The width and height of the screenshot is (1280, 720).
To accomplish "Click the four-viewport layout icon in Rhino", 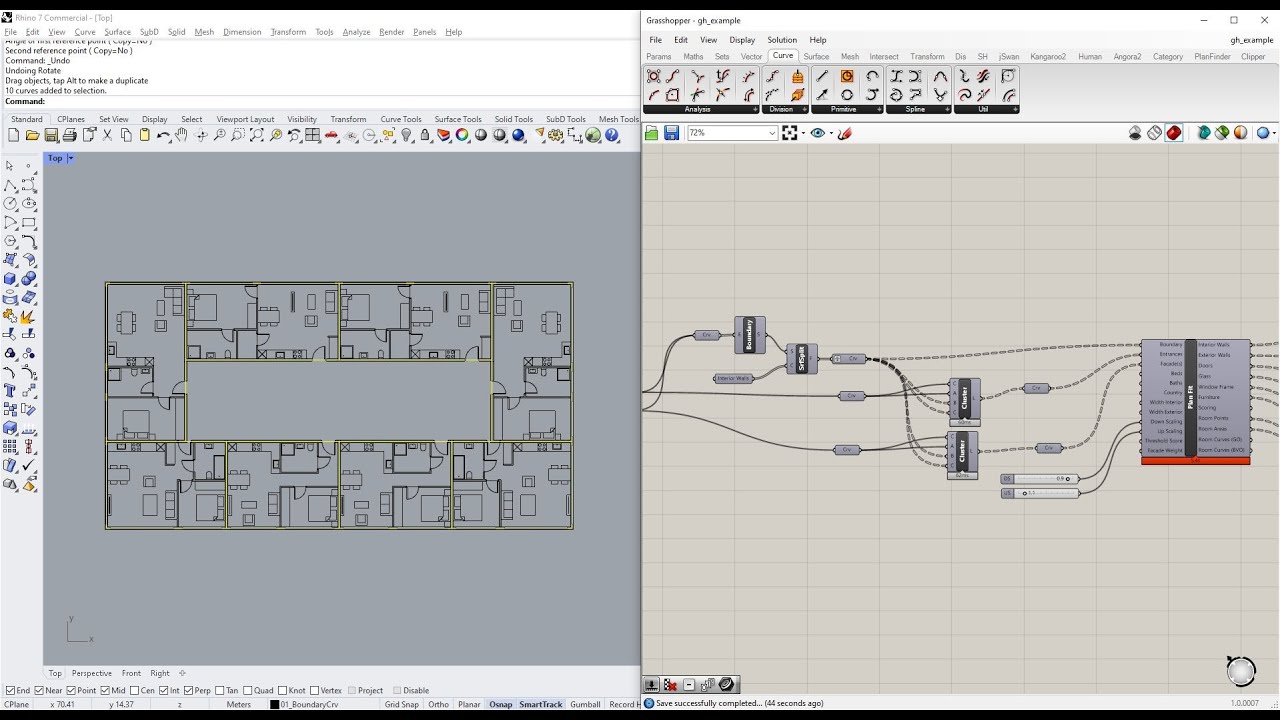I will pos(312,135).
